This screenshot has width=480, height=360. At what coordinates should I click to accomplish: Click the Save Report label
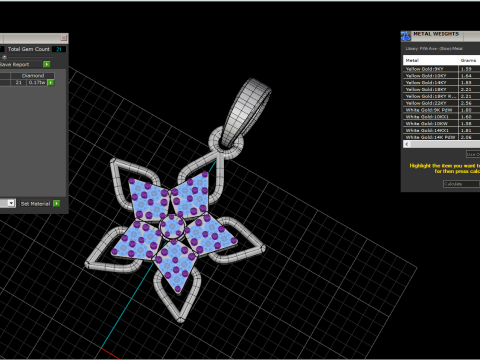15,64
